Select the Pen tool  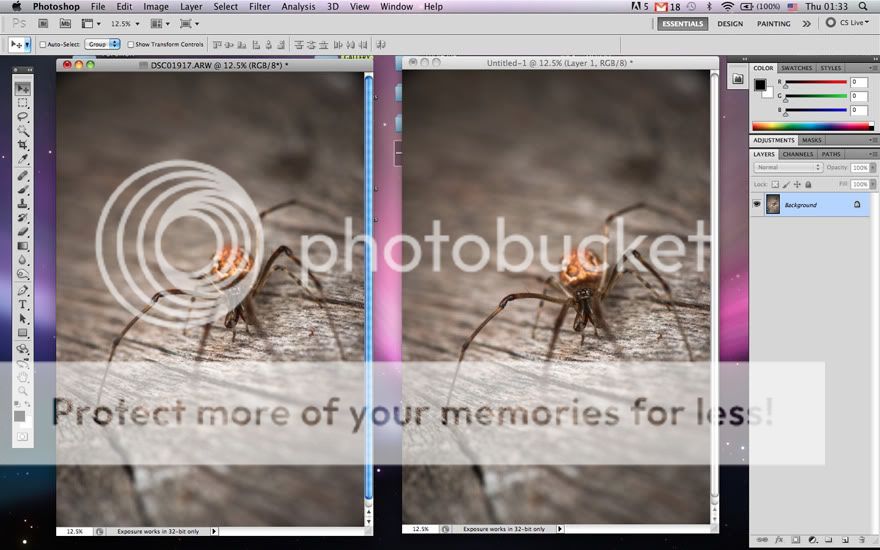click(x=22, y=291)
